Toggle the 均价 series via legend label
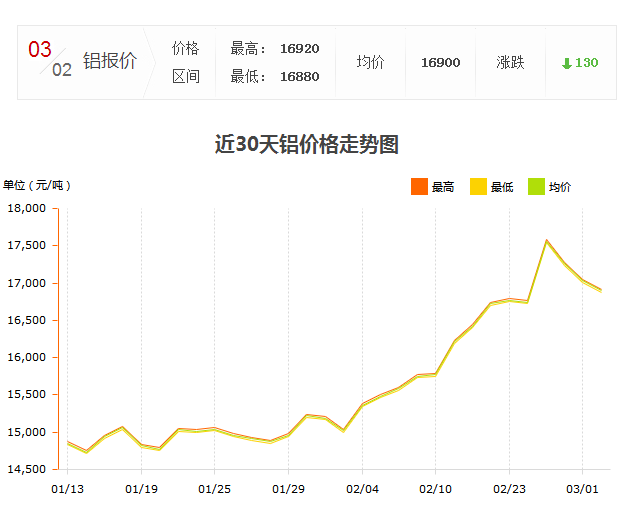This screenshot has width=627, height=525. point(560,188)
